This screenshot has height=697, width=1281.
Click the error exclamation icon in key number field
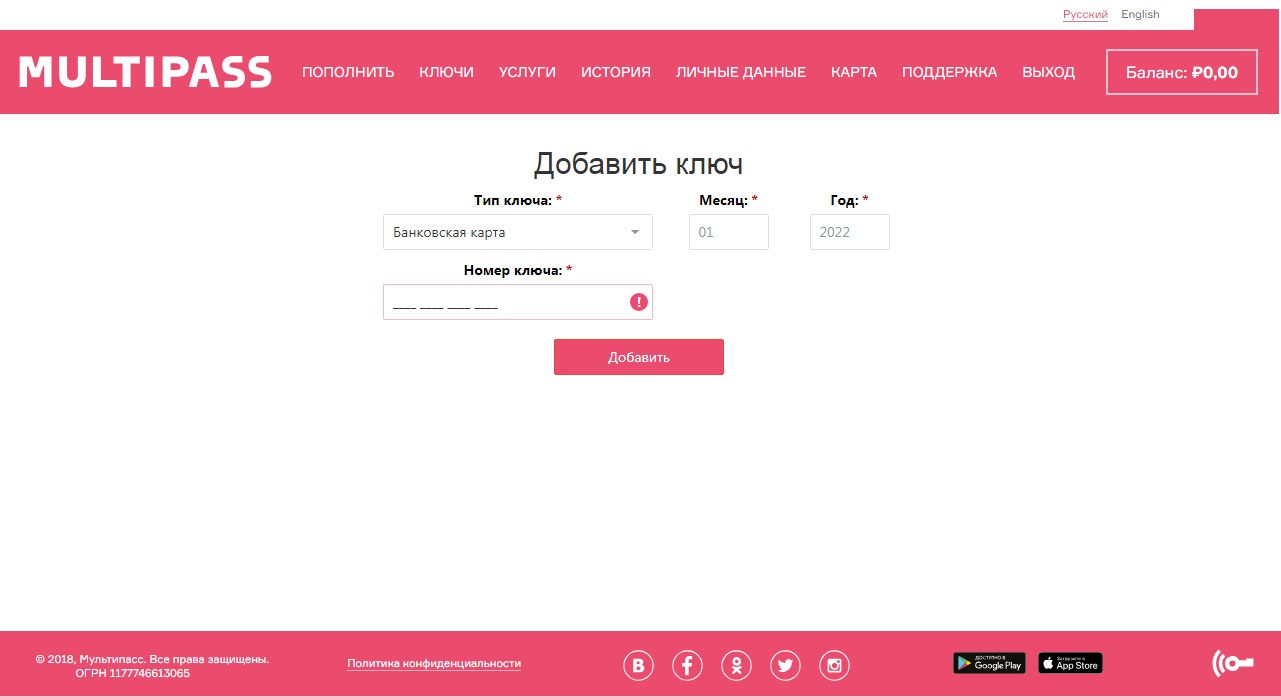click(x=639, y=302)
